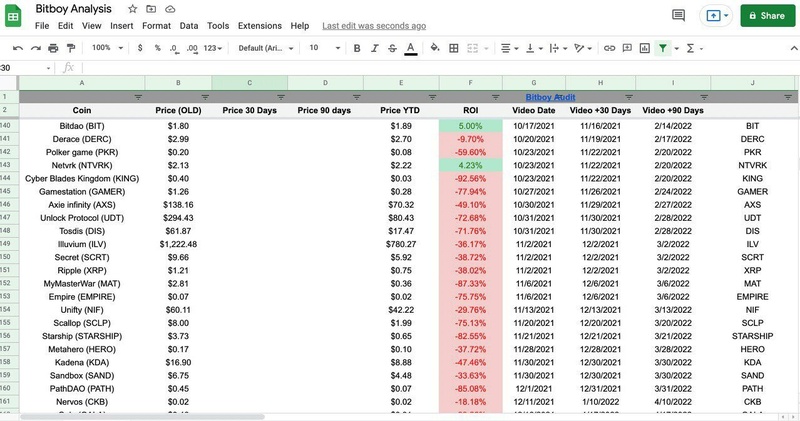This screenshot has width=800, height=421.
Task: Toggle italic formatting
Action: [374, 48]
